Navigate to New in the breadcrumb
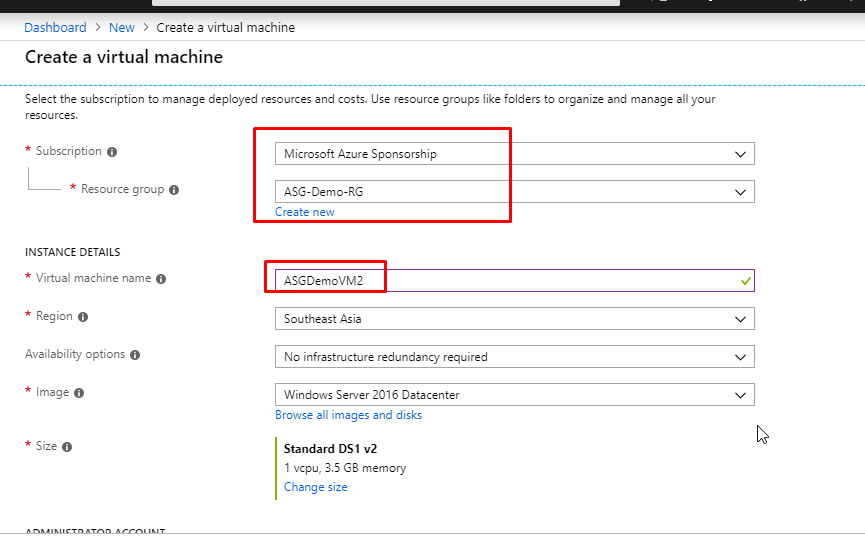865x554 pixels. tap(122, 28)
